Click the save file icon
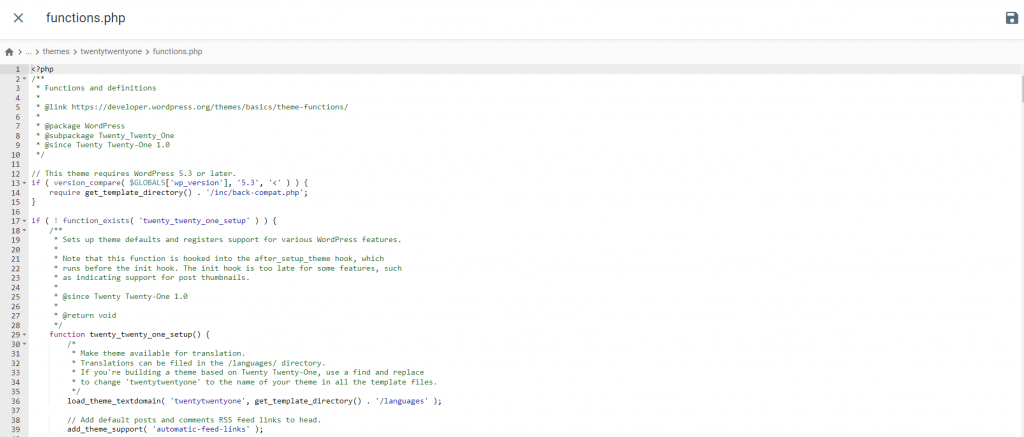This screenshot has width=1024, height=437. [x=1011, y=18]
